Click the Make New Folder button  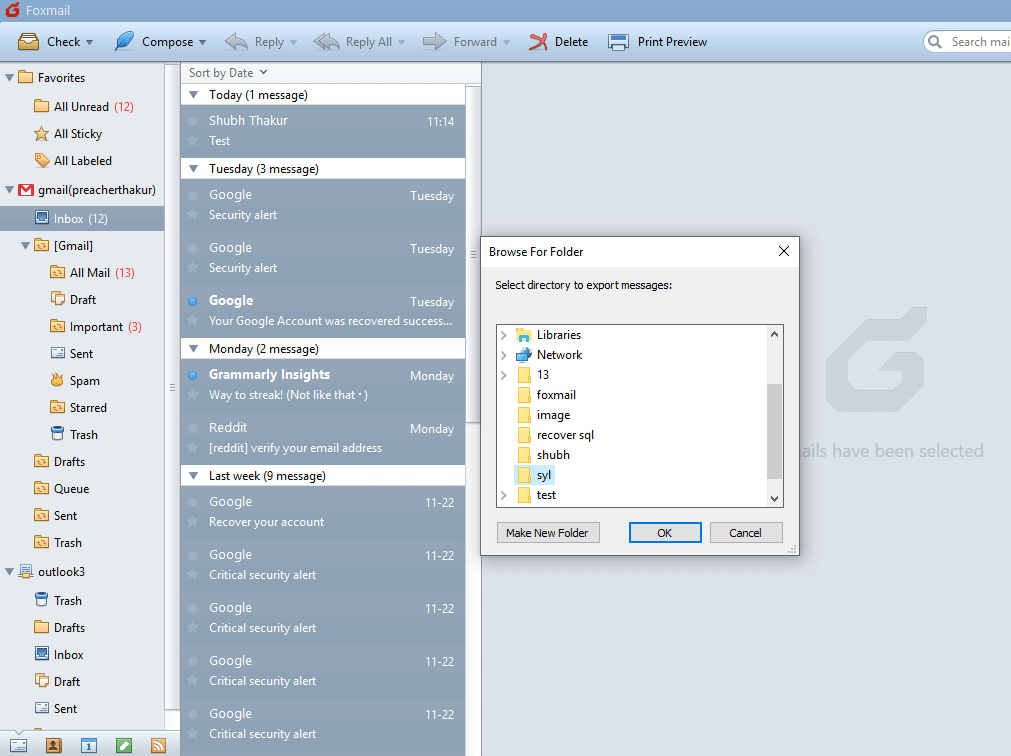point(548,533)
